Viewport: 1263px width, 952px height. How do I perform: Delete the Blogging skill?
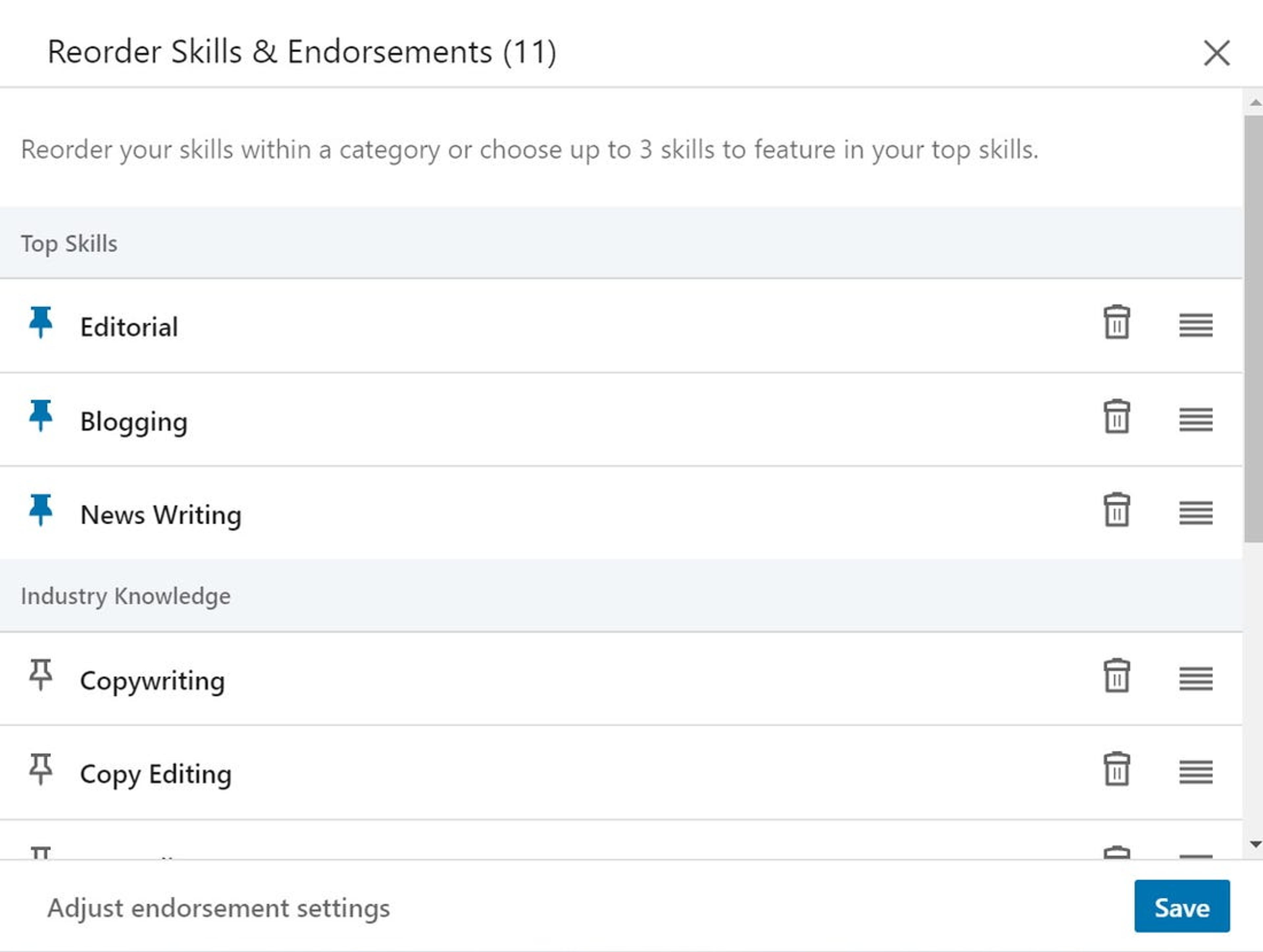(x=1116, y=417)
